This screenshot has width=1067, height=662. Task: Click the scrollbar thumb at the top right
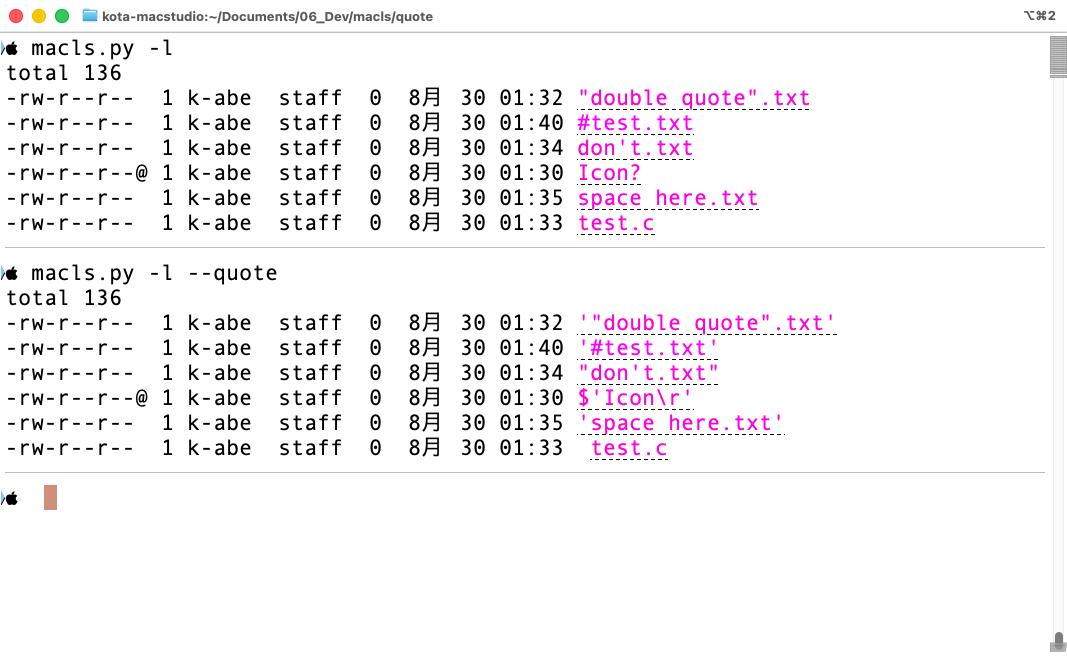tap(1058, 56)
